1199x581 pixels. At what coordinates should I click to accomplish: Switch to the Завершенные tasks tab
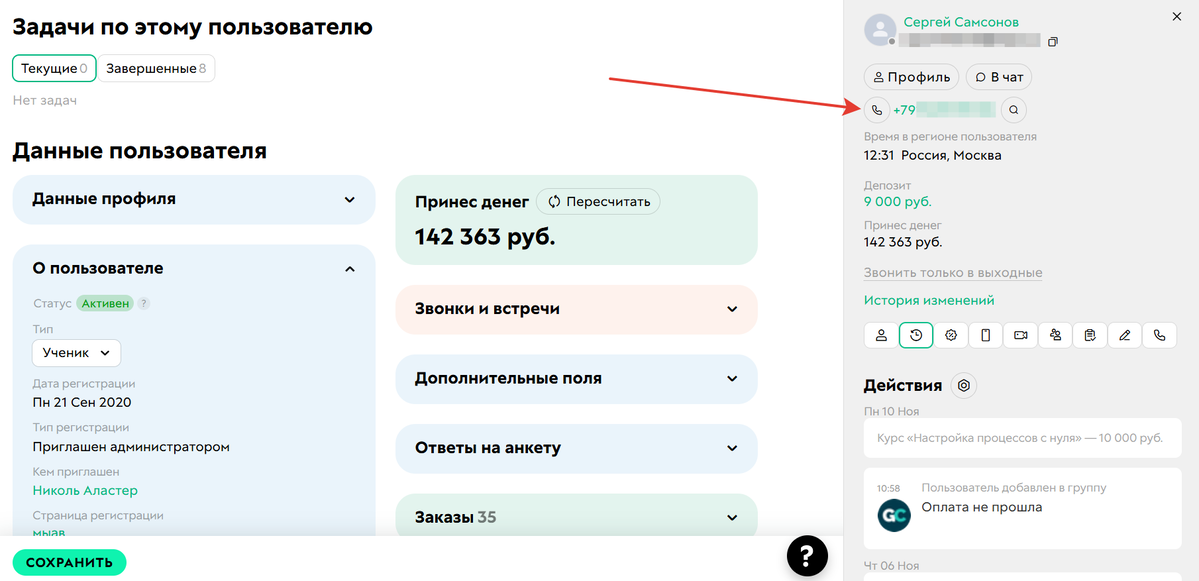point(156,69)
